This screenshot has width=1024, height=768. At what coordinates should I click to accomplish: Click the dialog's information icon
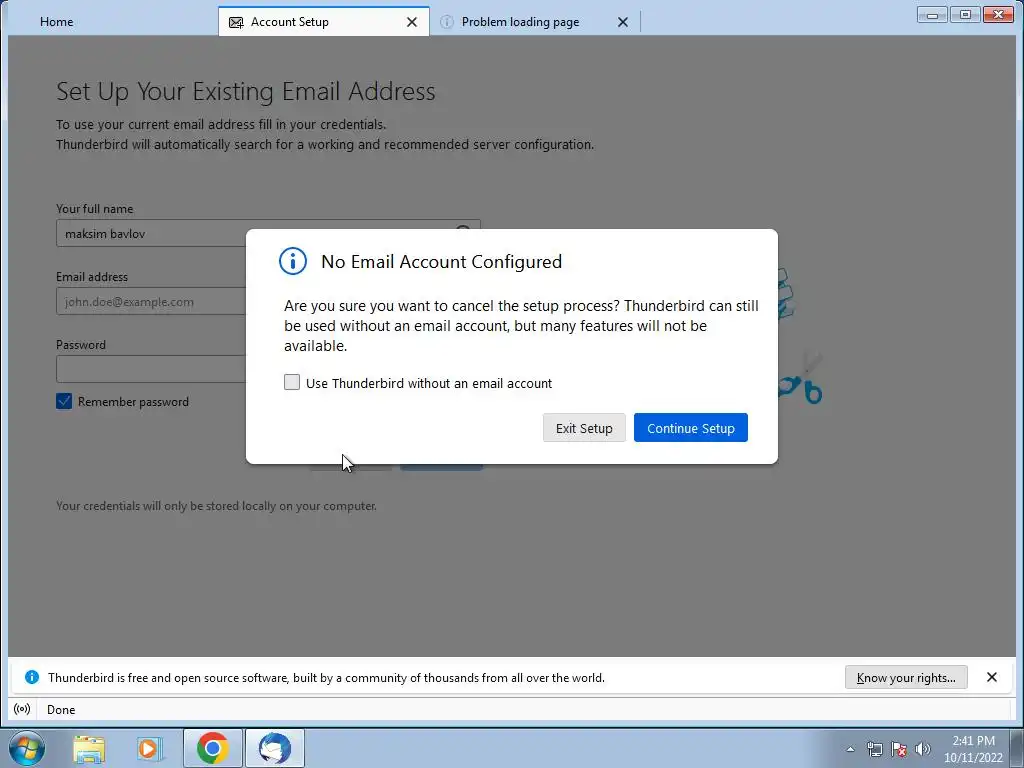point(293,261)
